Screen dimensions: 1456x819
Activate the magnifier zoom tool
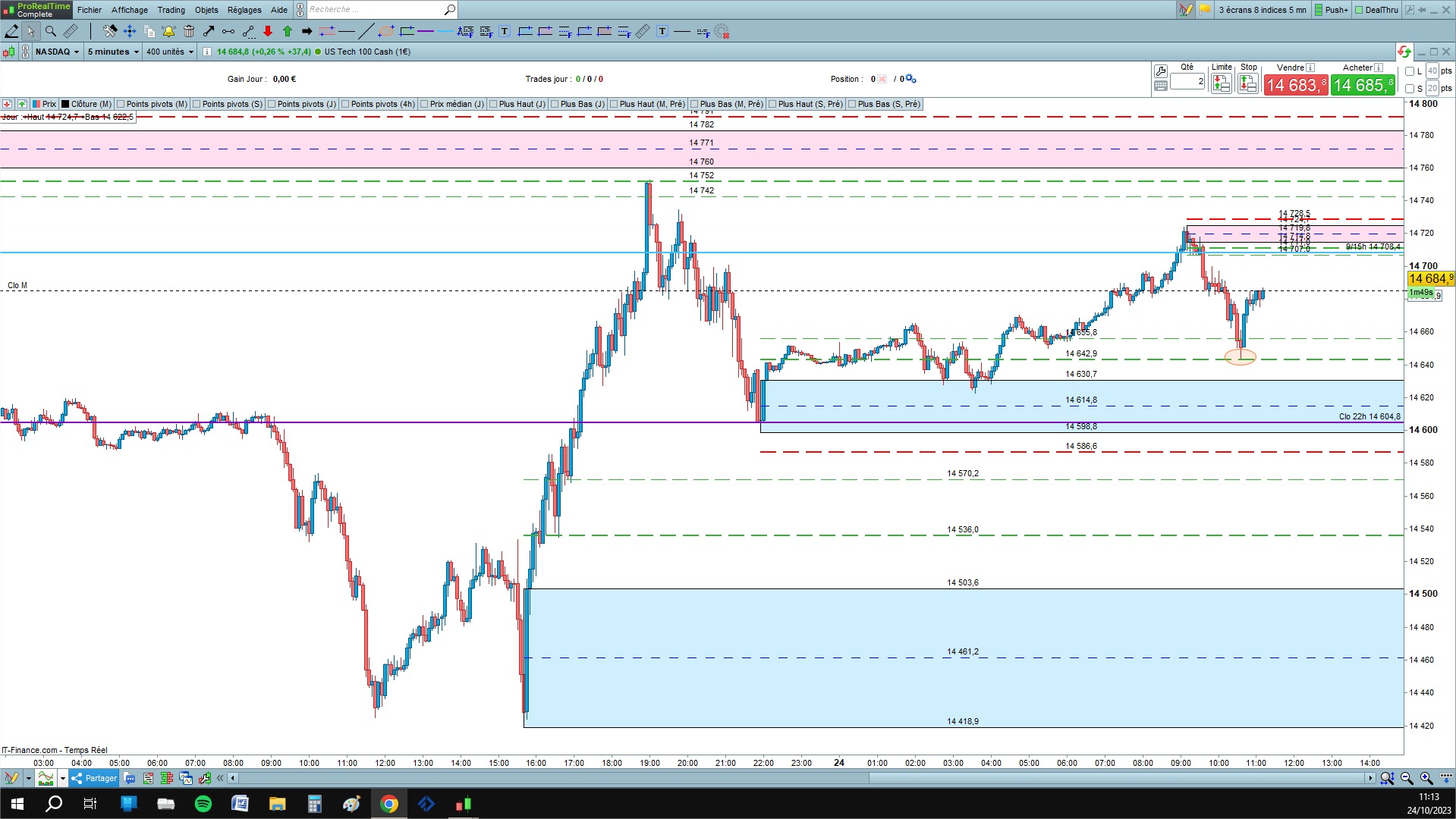51,31
